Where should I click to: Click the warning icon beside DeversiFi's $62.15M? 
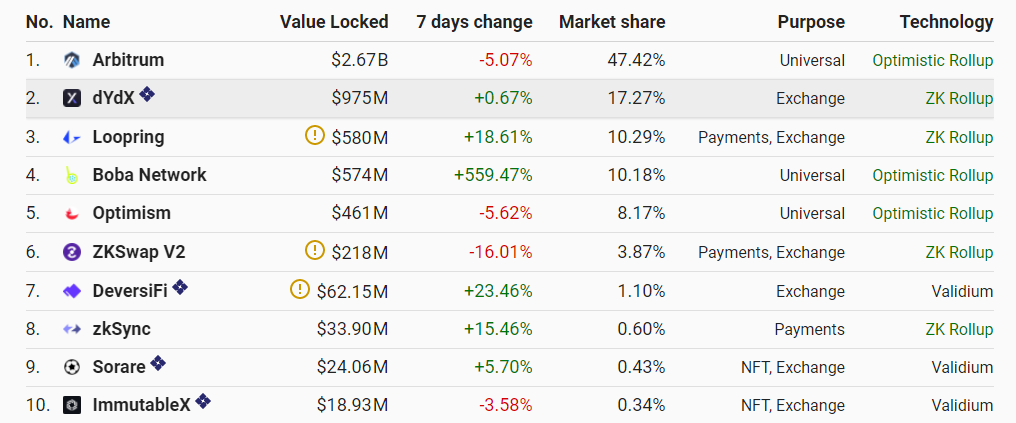click(299, 289)
